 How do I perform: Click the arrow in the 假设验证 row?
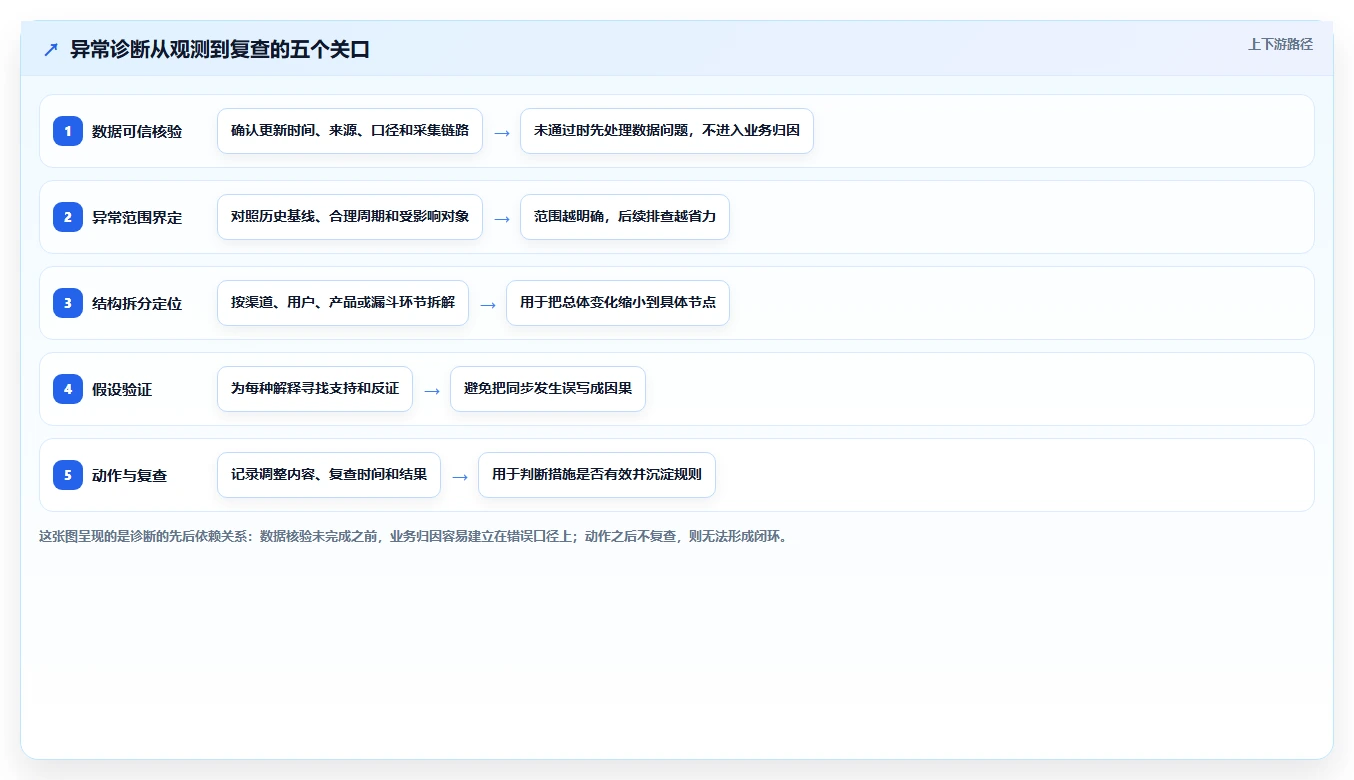click(x=432, y=390)
